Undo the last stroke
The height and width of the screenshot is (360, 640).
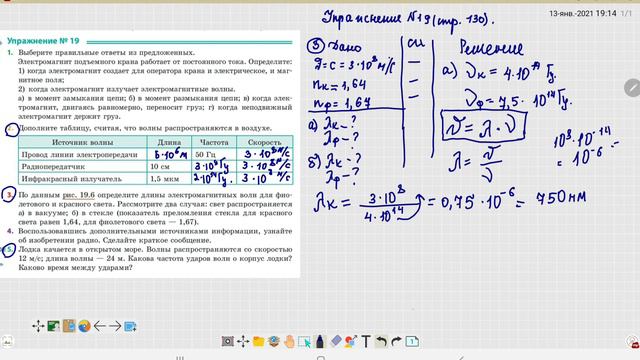[381, 341]
